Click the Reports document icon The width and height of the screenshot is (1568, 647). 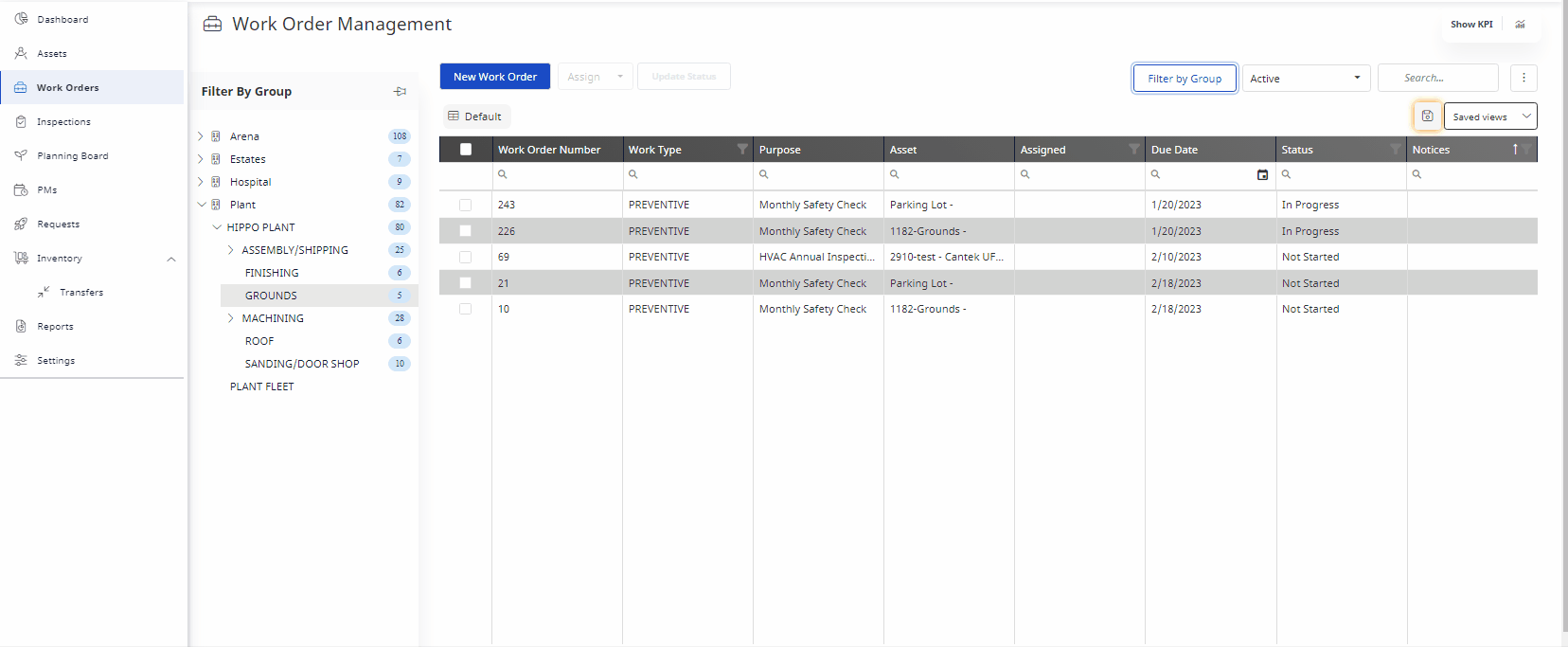21,326
